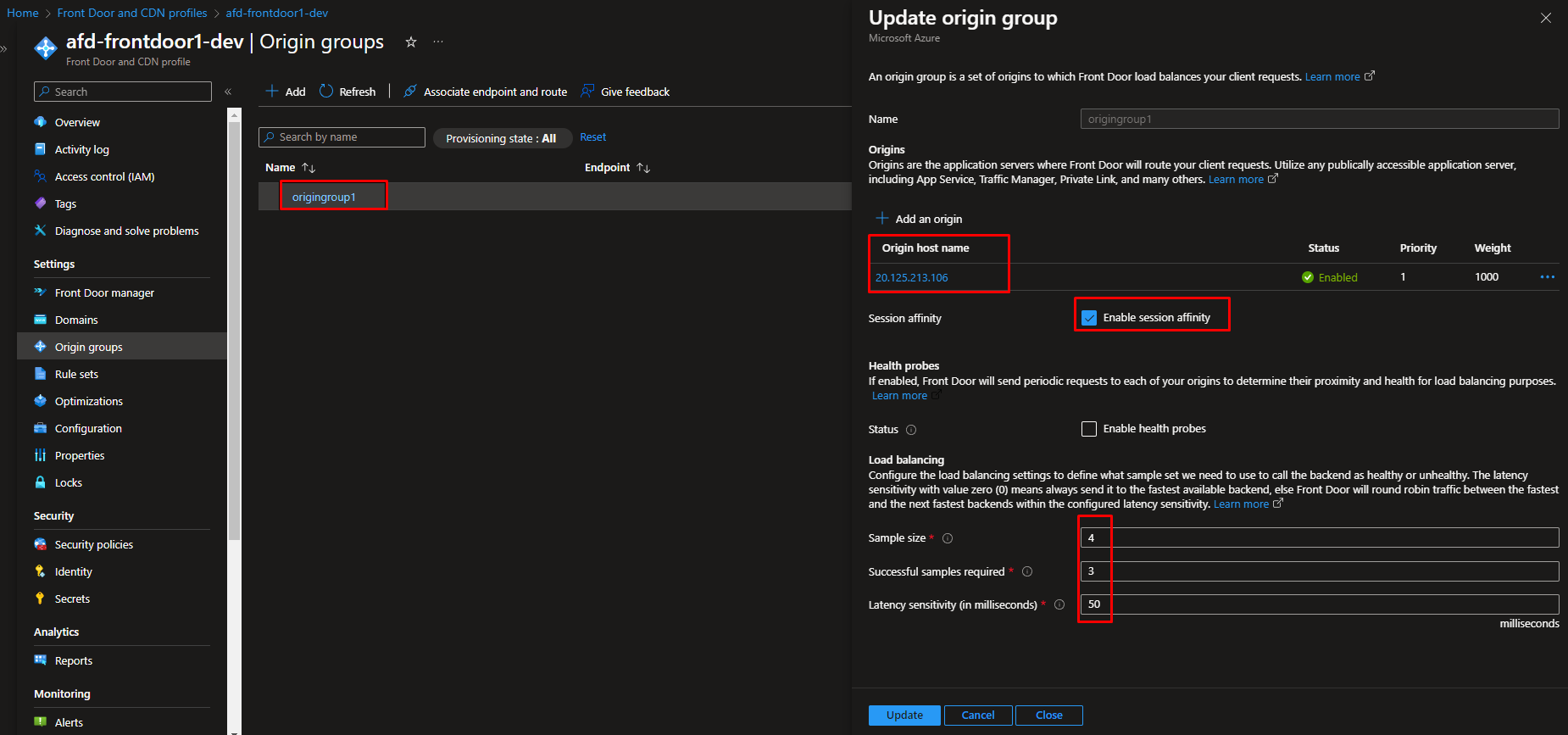Click the sidebar vertical scrollbar
Screen dimensions: 1568x735
point(235,331)
